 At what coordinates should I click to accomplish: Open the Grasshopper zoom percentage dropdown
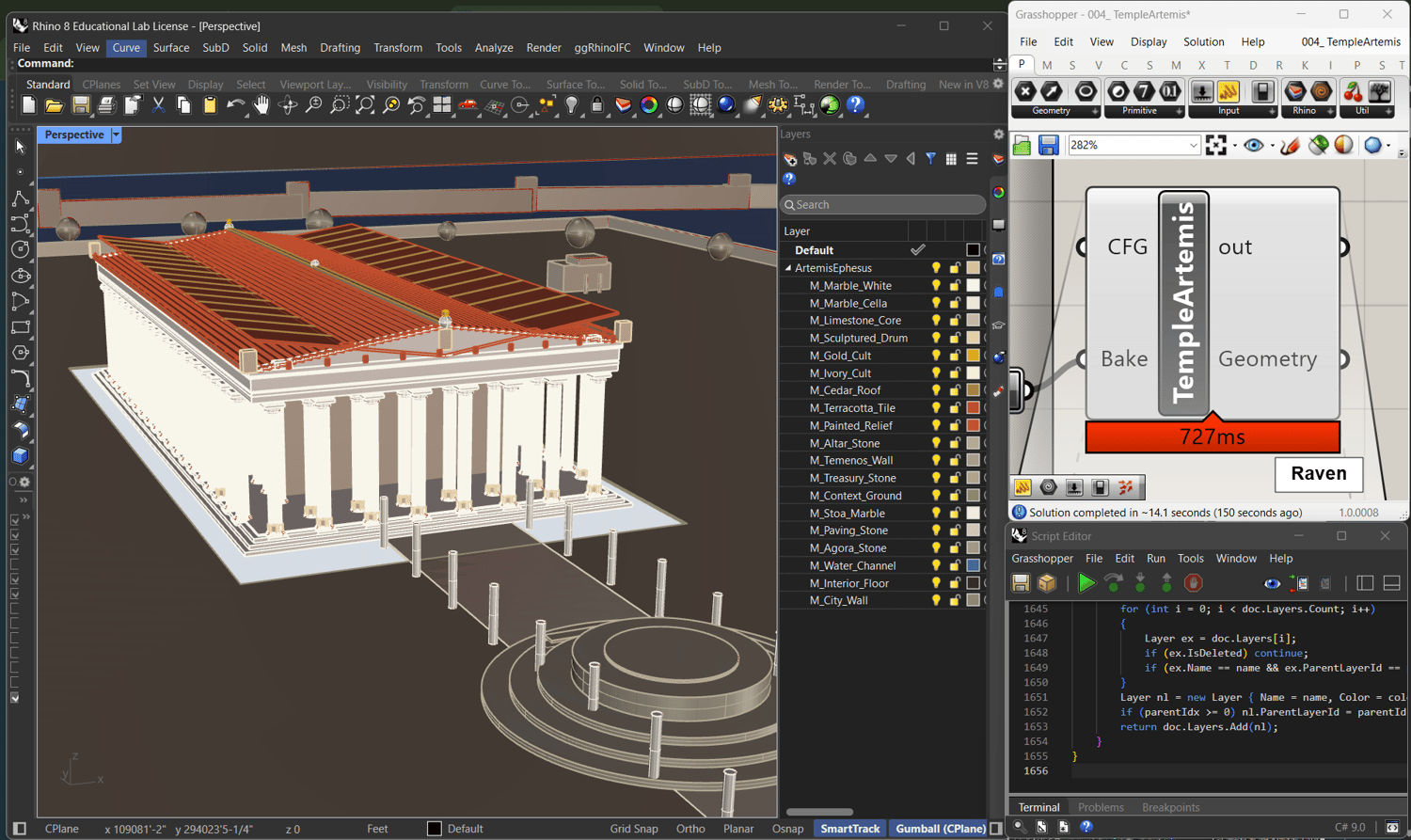[x=1193, y=145]
